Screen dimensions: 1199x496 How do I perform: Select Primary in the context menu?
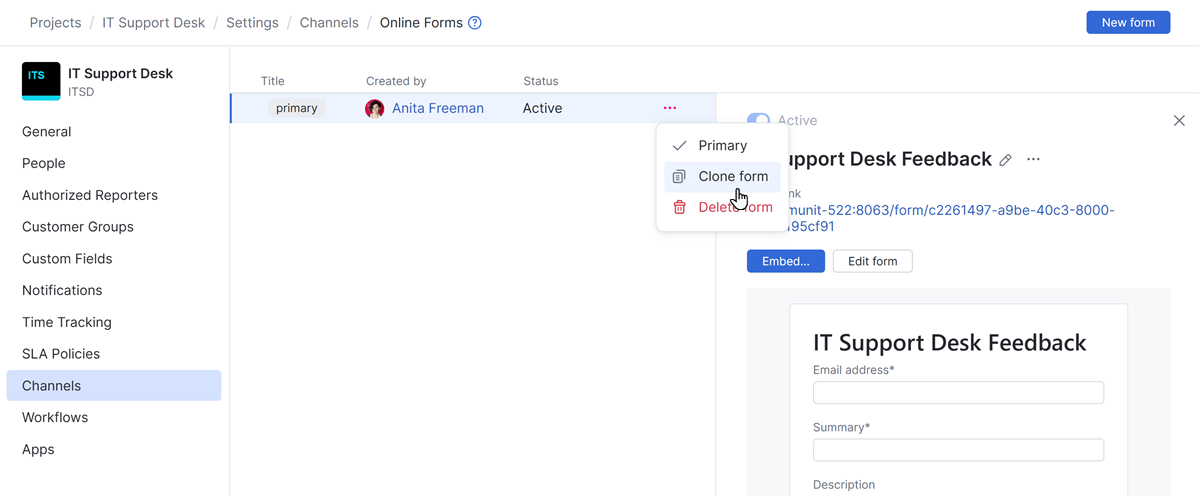pos(722,146)
